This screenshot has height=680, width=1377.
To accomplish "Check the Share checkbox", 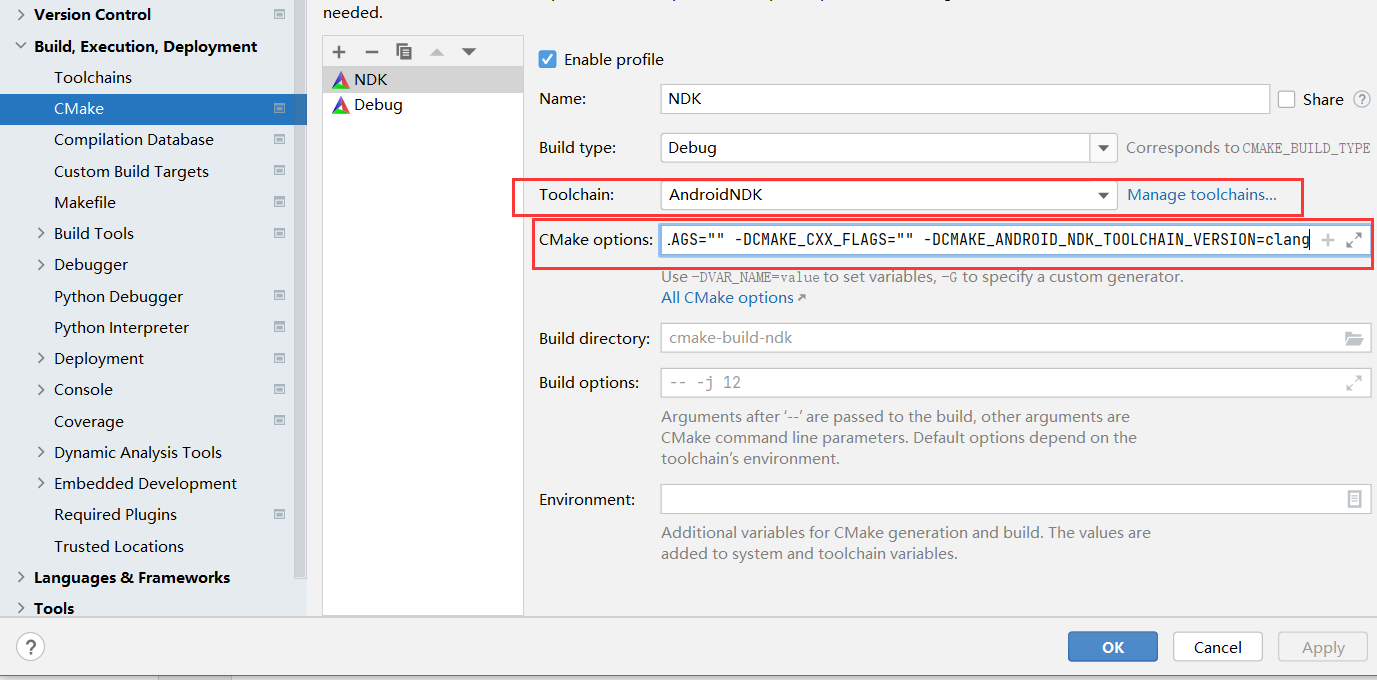I will (x=1286, y=99).
